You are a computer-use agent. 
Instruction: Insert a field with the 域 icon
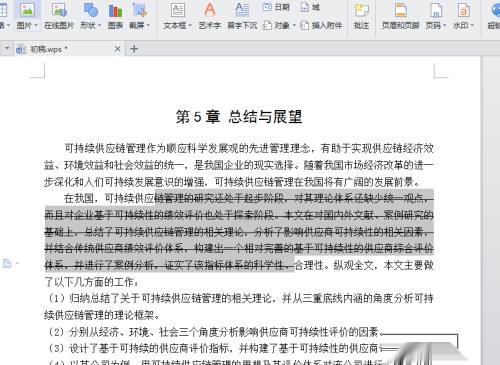point(310,7)
